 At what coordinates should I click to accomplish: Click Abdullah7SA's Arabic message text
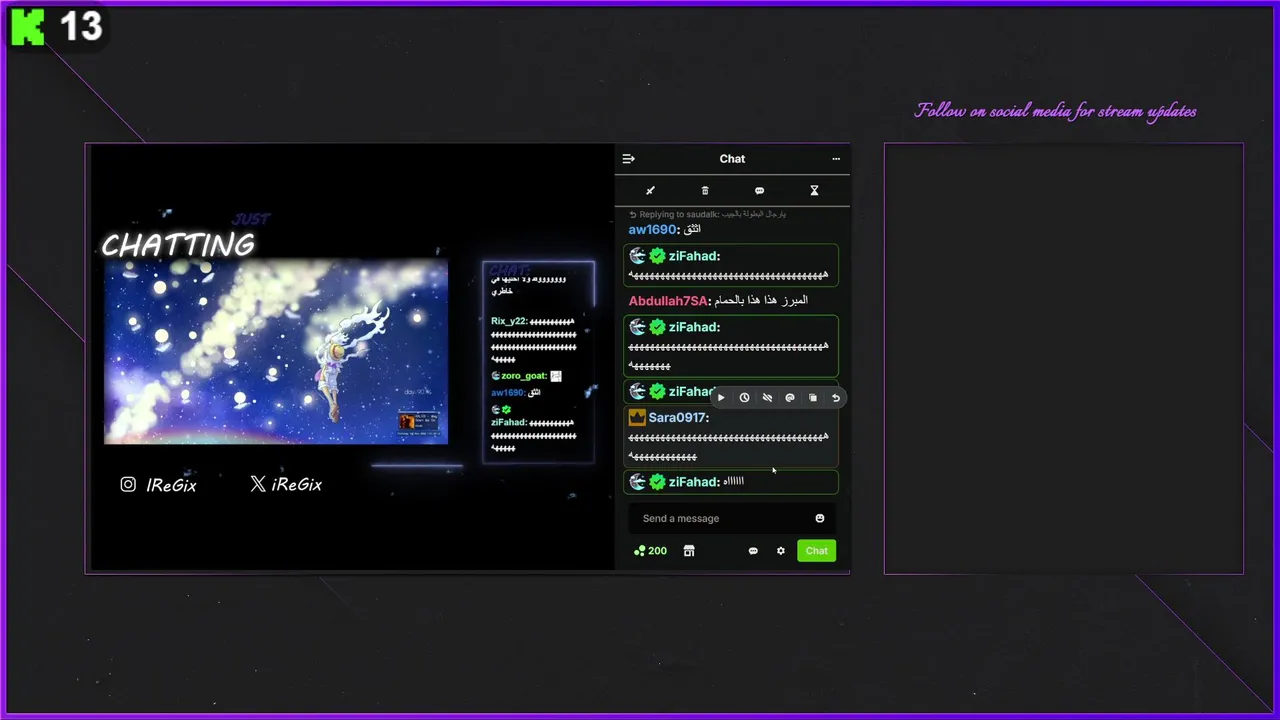(x=760, y=301)
